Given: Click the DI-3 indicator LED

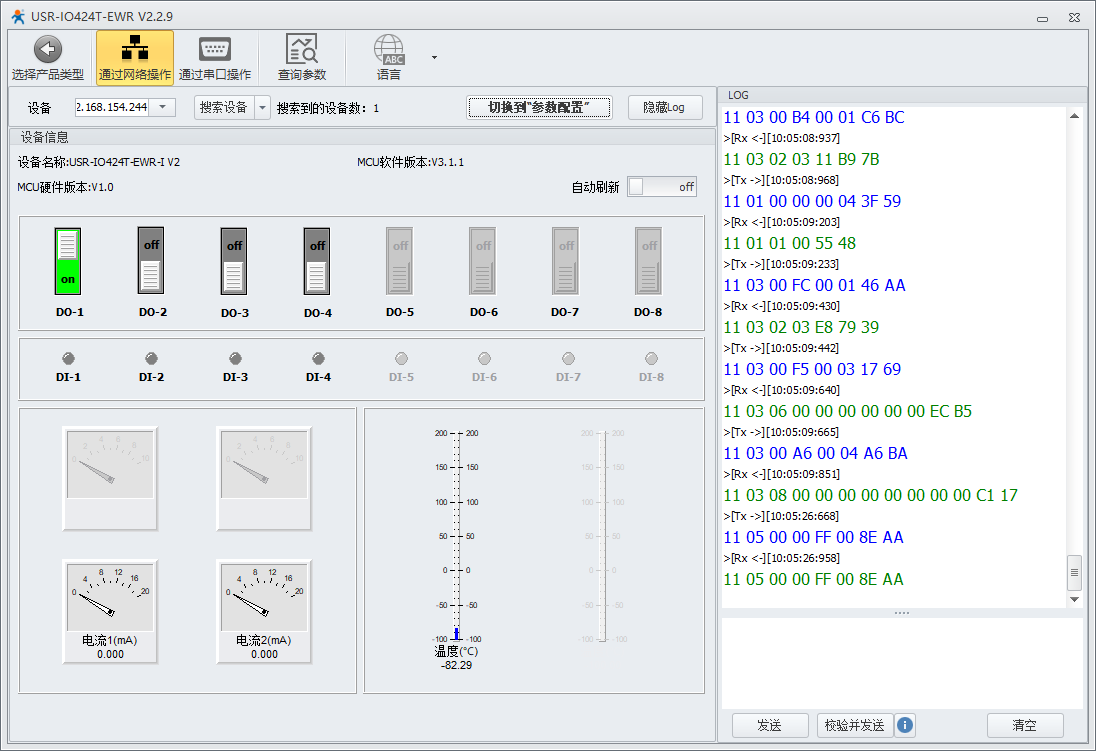Looking at the screenshot, I should (235, 359).
